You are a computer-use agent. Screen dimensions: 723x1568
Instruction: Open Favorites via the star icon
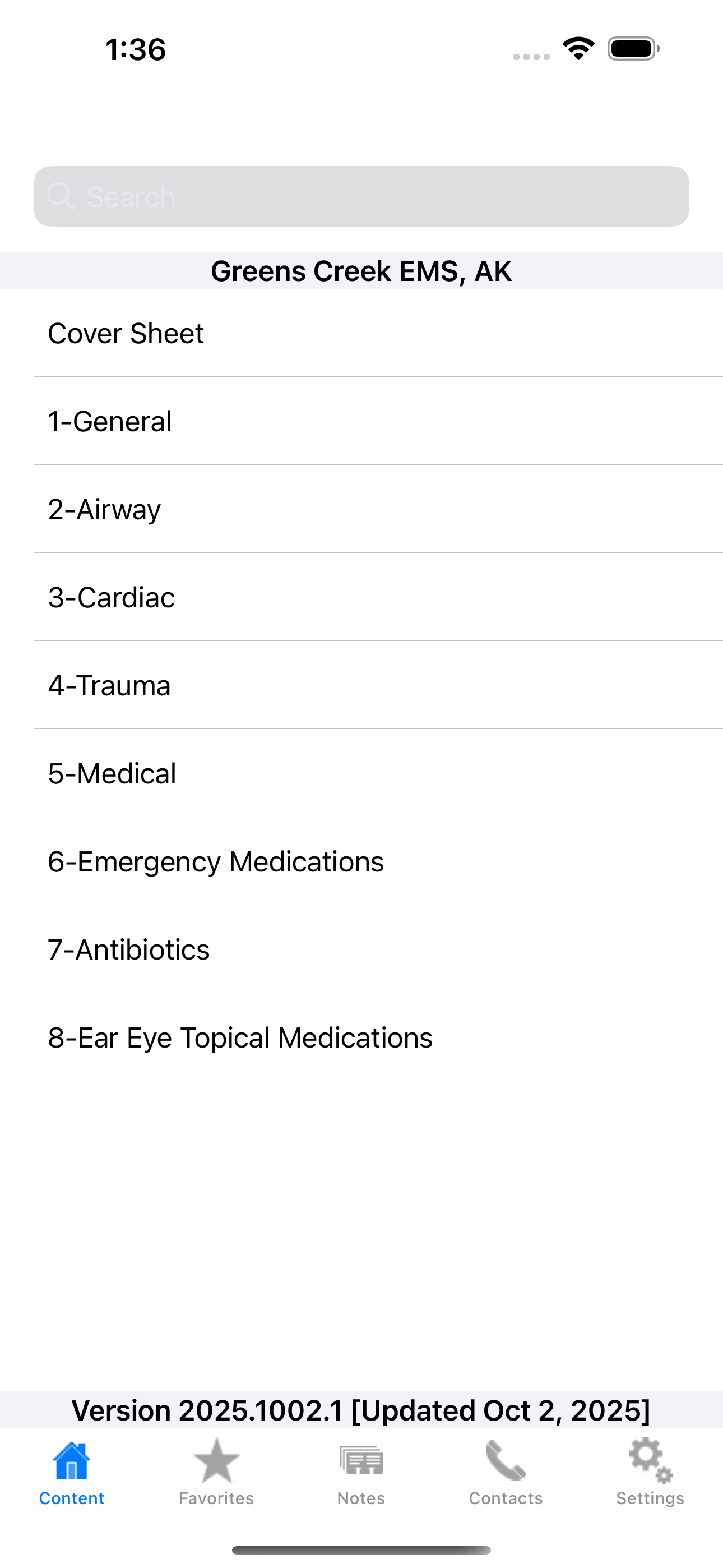[x=217, y=1461]
